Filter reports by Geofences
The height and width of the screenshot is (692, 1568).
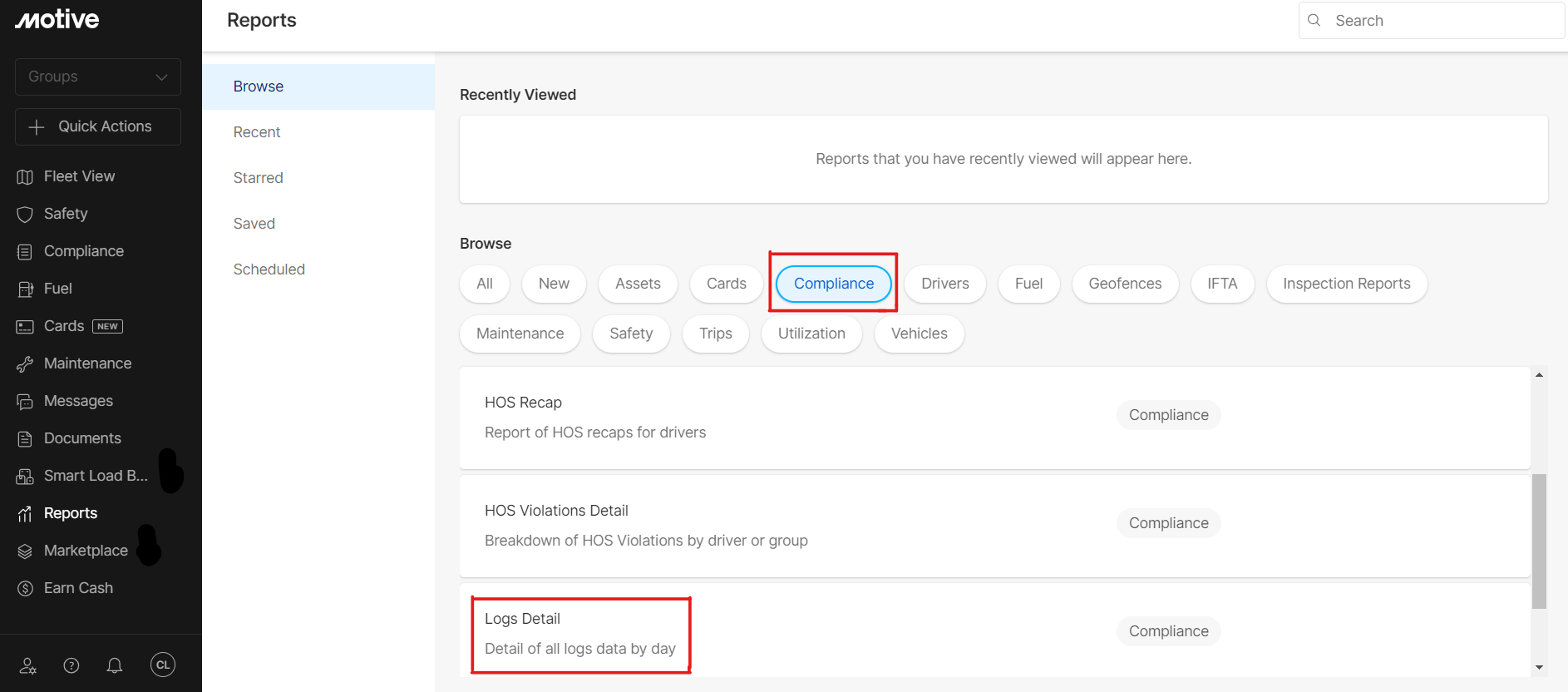[x=1125, y=284]
